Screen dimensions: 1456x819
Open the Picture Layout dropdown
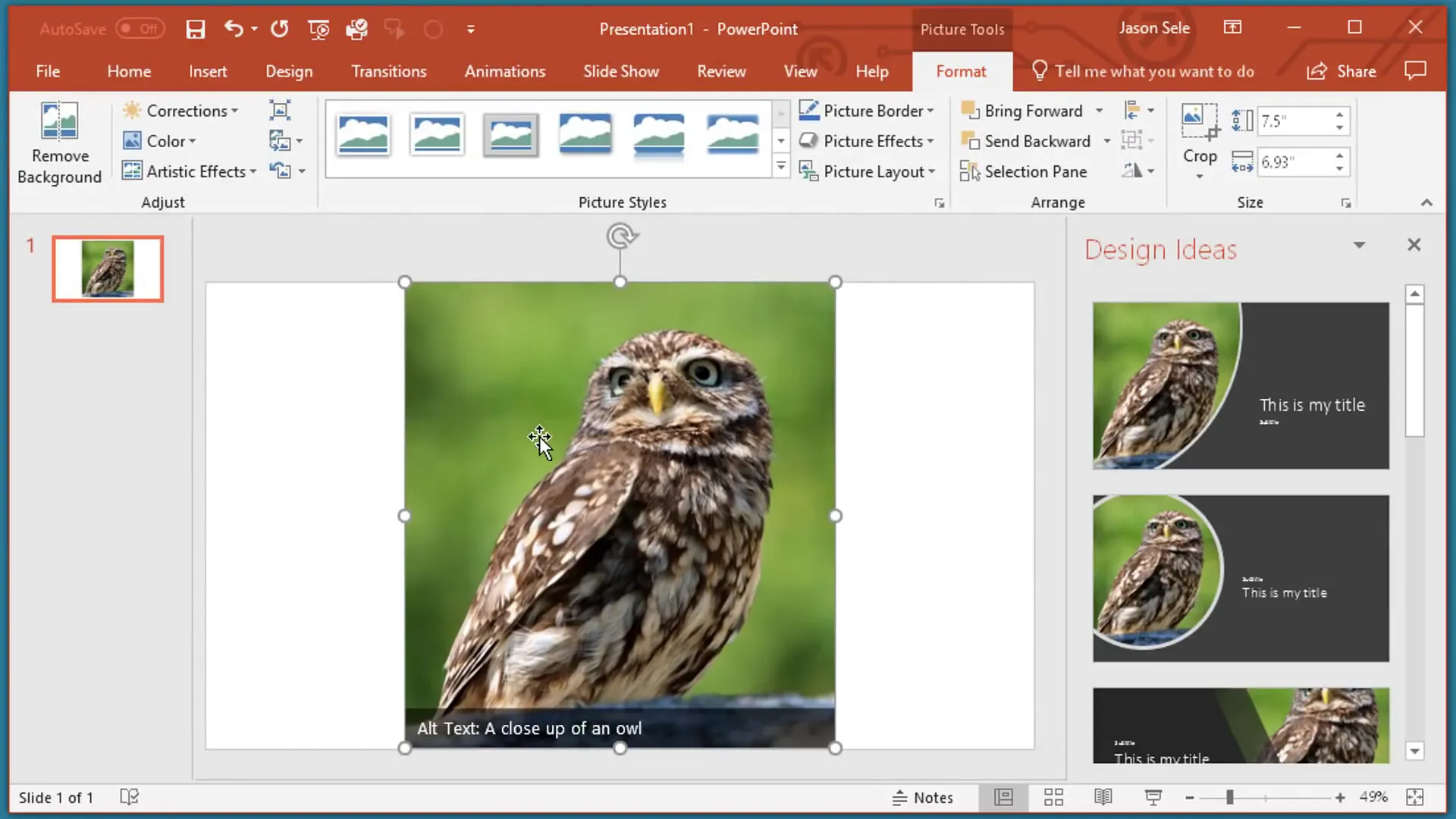tap(868, 171)
